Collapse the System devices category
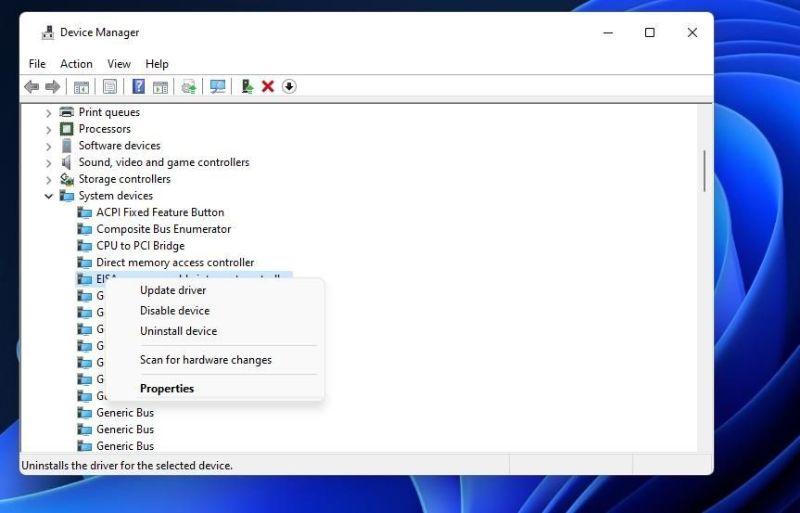 click(x=48, y=196)
